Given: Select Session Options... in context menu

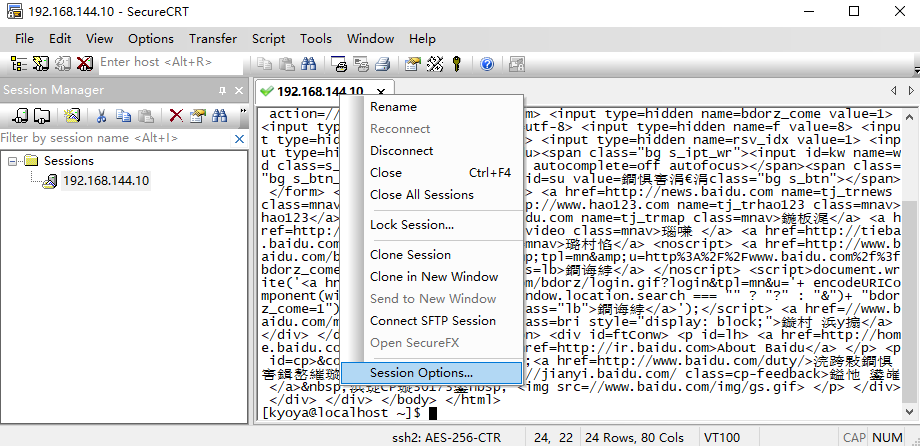Looking at the screenshot, I should point(431,373).
